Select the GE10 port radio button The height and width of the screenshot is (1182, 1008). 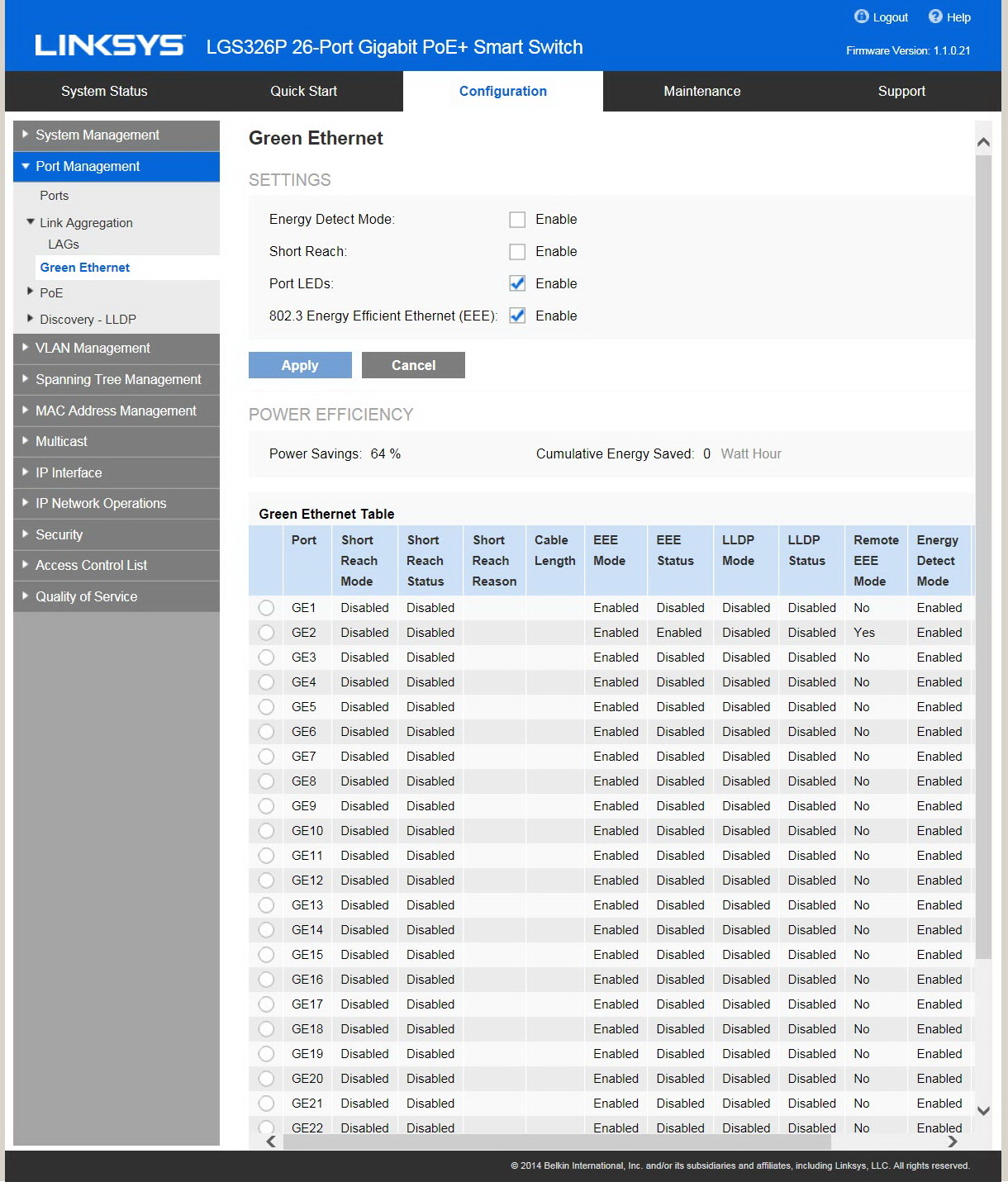[x=266, y=831]
